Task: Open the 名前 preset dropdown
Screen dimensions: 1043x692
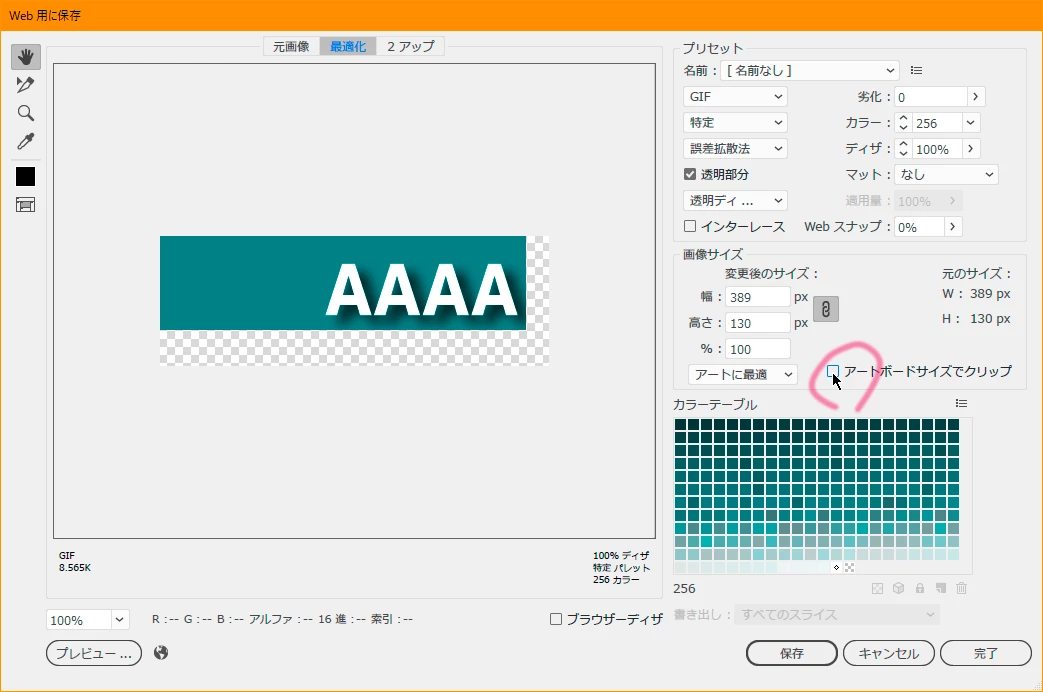Action: pyautogui.click(x=810, y=71)
